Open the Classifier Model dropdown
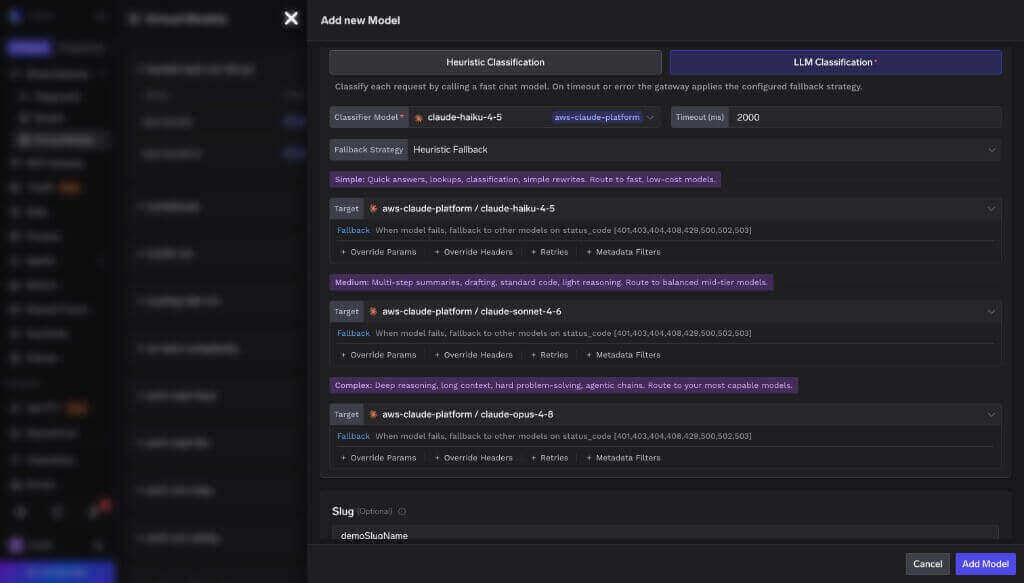 tap(534, 118)
